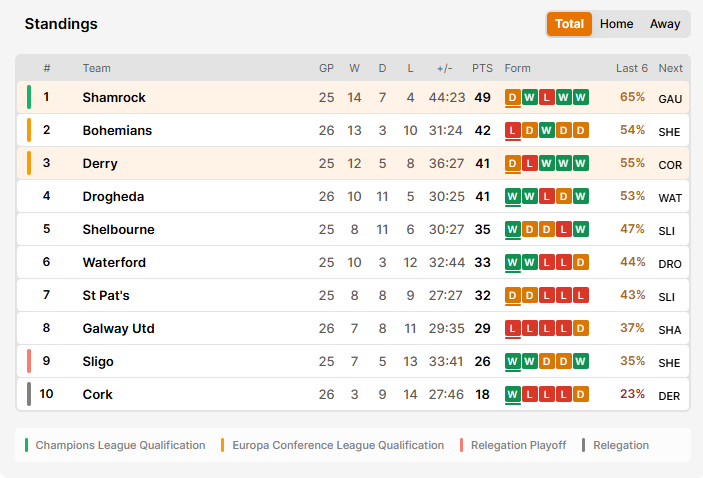703x478 pixels.
Task: Click Cork's 23% last 6 value
Action: [632, 394]
